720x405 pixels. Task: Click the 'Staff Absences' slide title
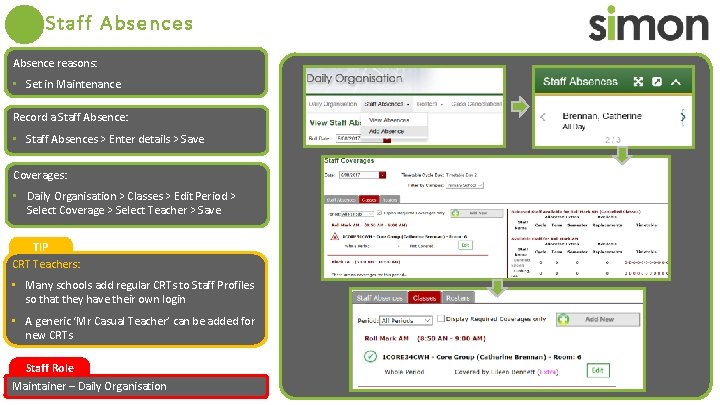pos(119,23)
